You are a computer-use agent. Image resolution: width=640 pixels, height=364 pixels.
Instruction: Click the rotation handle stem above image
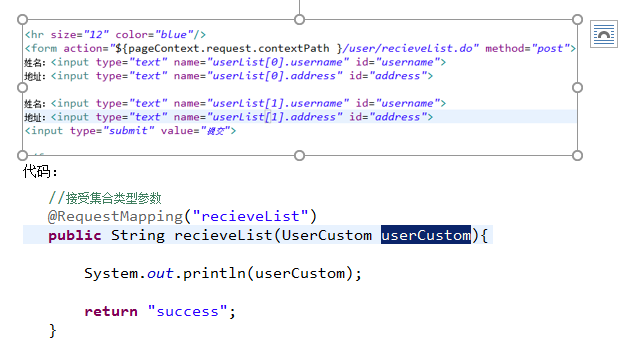tap(300, 7)
